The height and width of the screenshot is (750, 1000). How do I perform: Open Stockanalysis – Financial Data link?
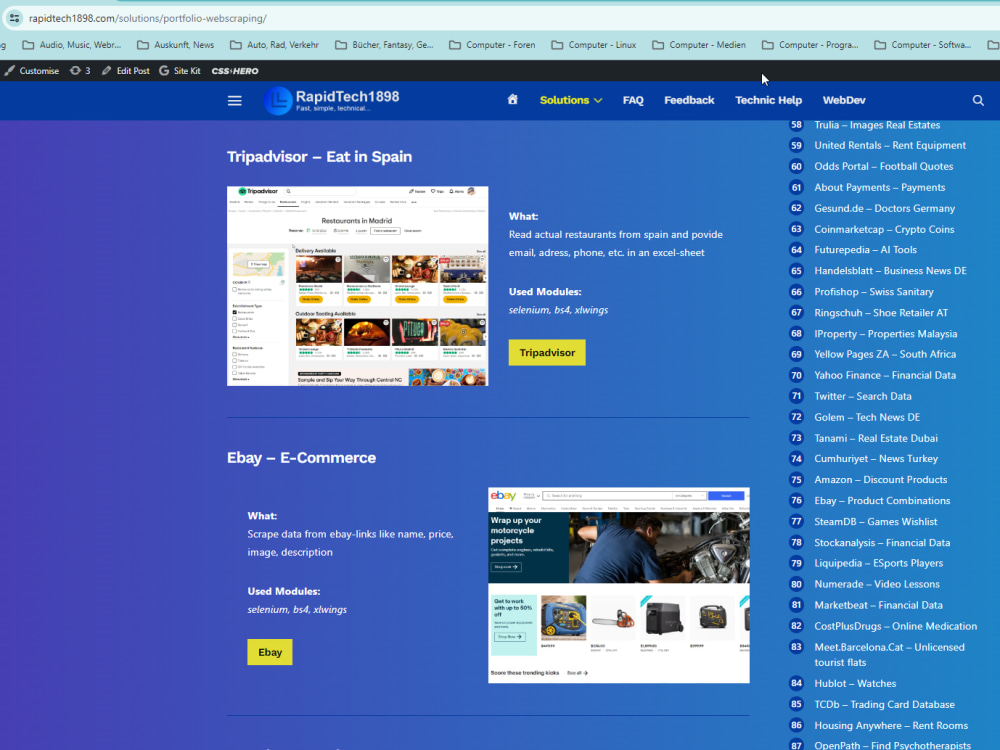click(882, 543)
